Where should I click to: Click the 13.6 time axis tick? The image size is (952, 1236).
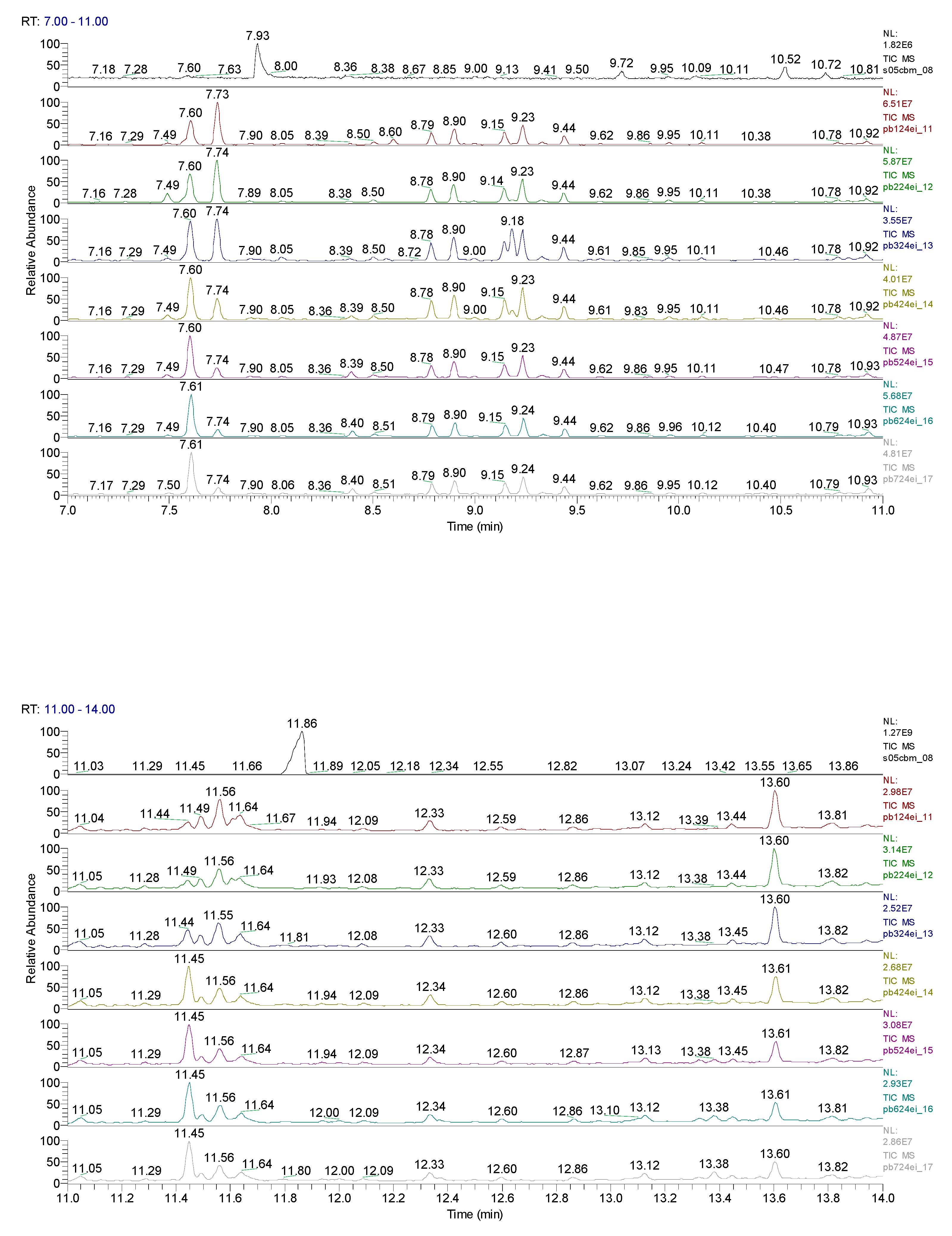[774, 1198]
